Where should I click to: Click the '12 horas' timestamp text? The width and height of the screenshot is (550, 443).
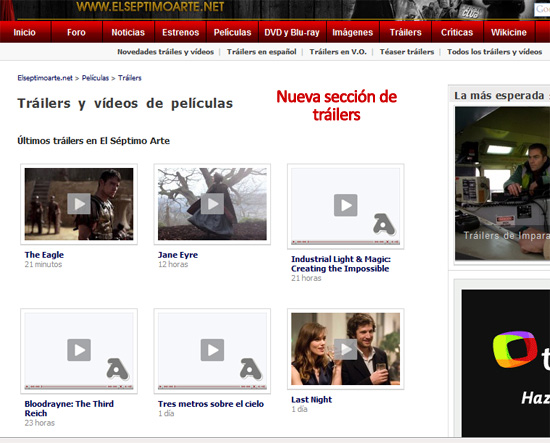point(173,264)
